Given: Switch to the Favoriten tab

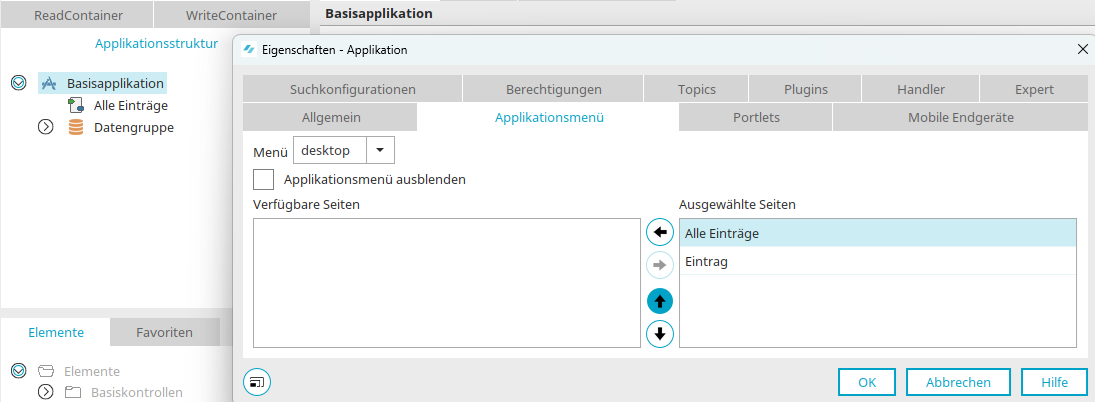Looking at the screenshot, I should (x=165, y=332).
